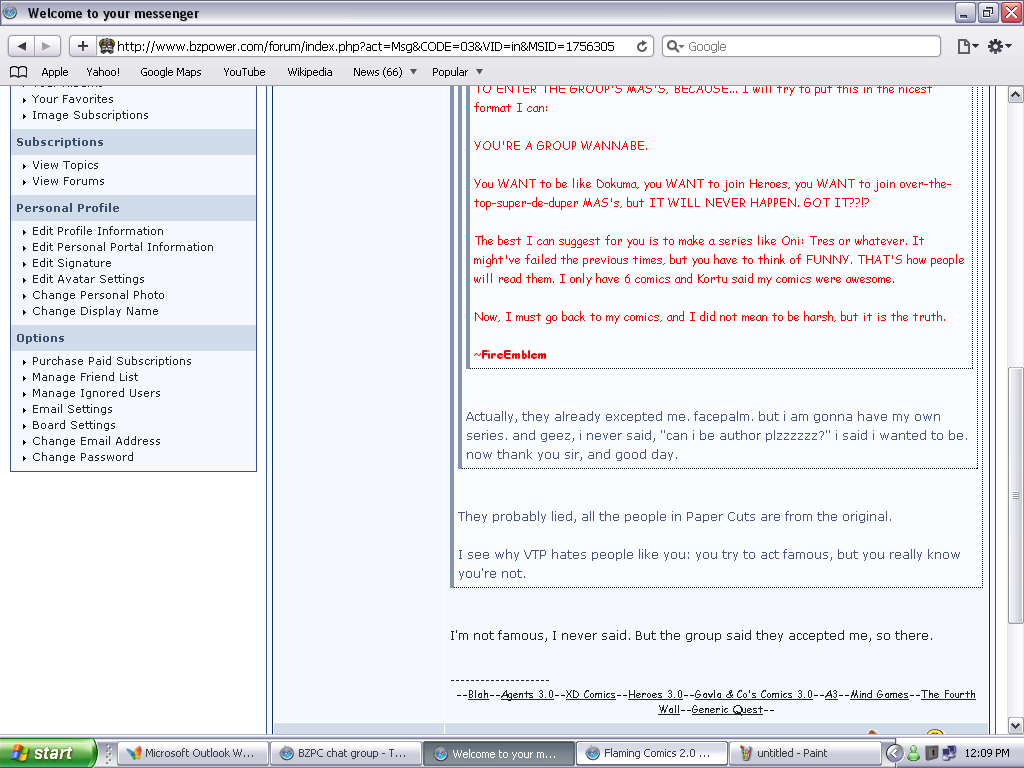This screenshot has height=768, width=1024.
Task: Open Edit Profile Information
Action: (x=98, y=231)
